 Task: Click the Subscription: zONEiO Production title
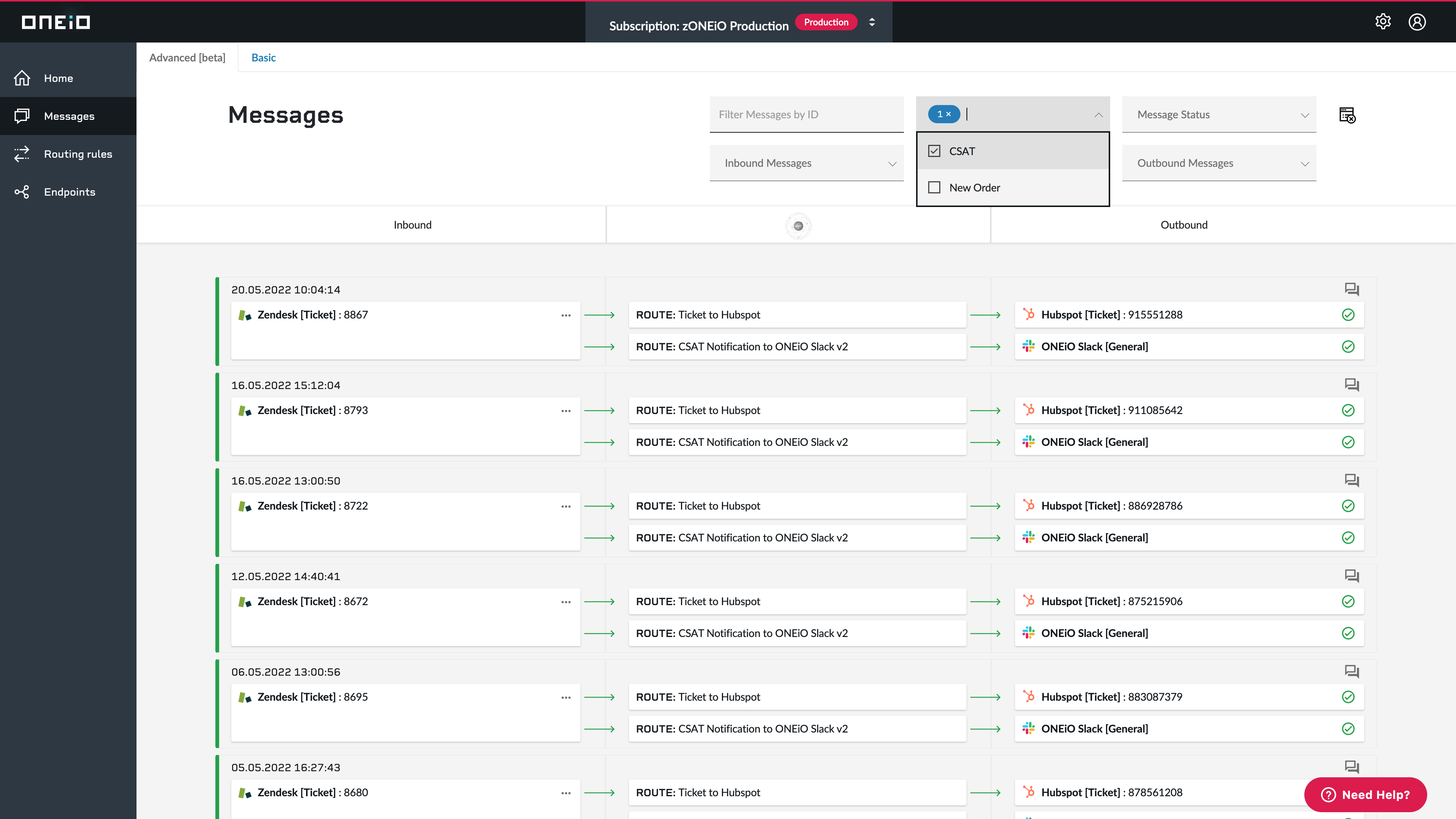pos(698,25)
